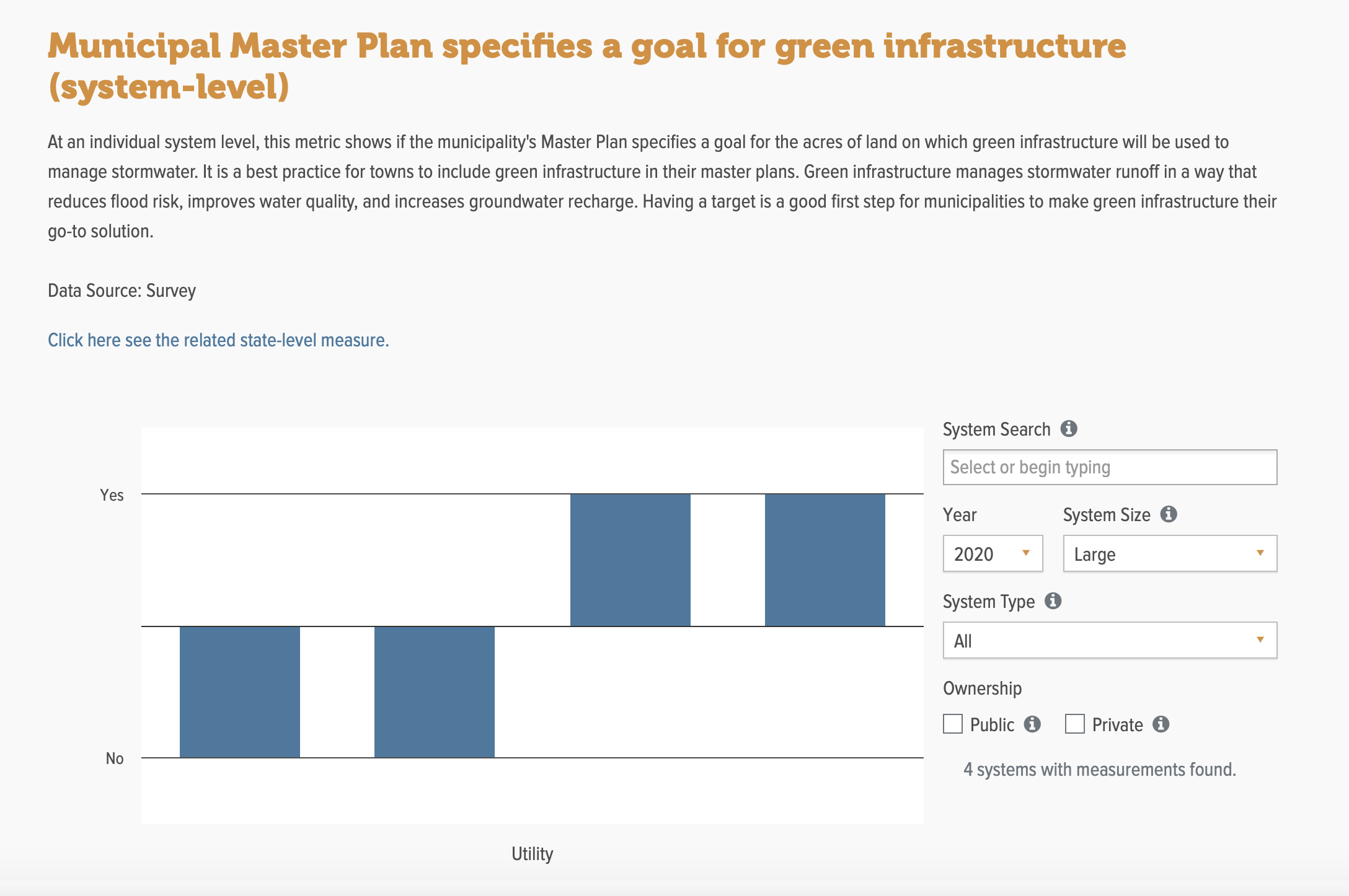
Task: Click the Utility axis label
Action: (532, 854)
